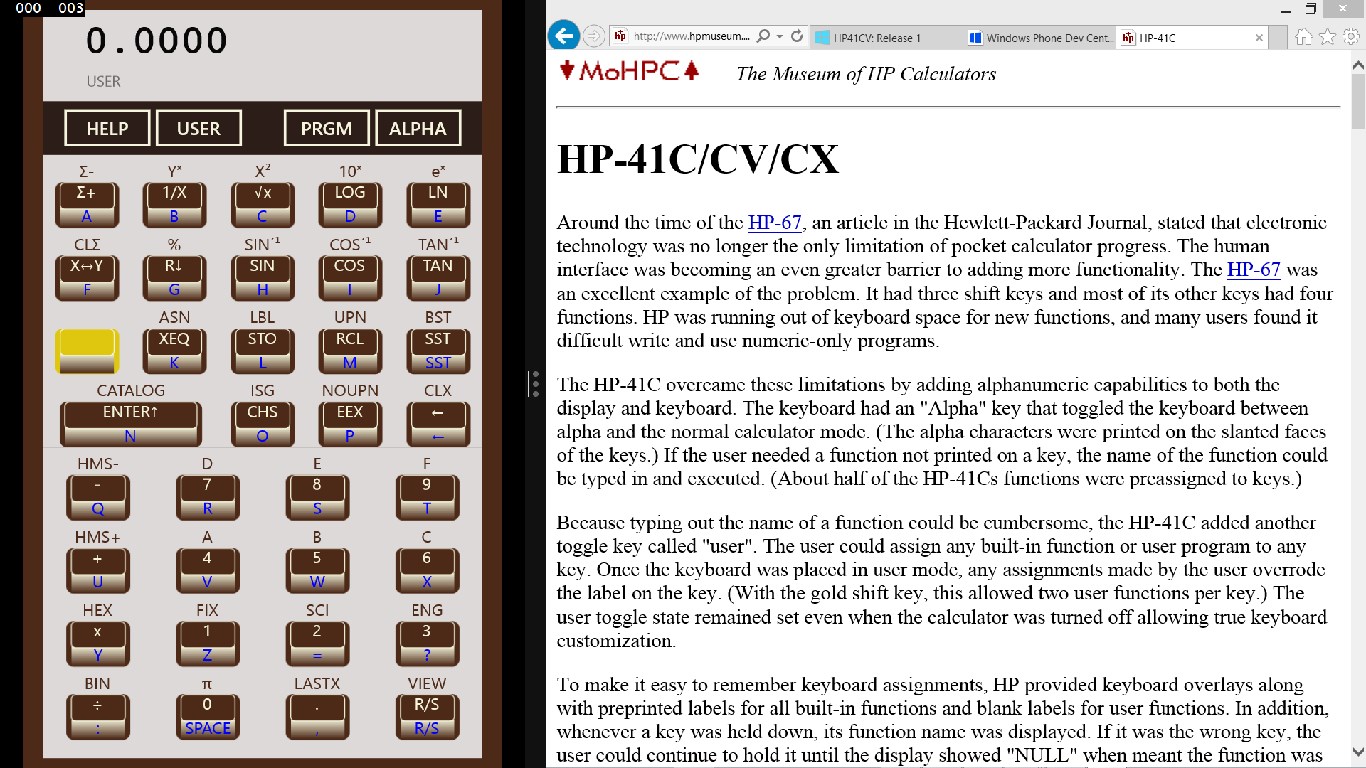Tap the decimal point key
Viewport: 1366px width, 768px height.
[317, 716]
